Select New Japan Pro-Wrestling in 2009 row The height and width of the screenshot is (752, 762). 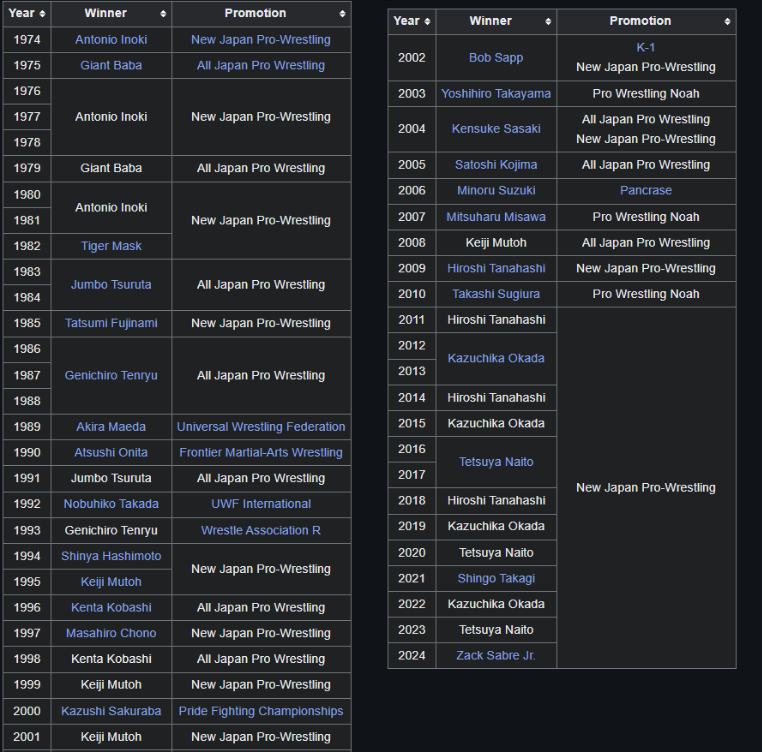(645, 268)
